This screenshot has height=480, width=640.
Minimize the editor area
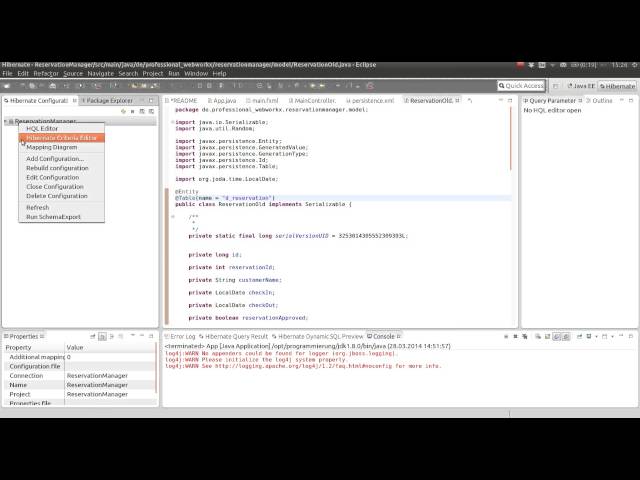pyautogui.click(x=501, y=100)
